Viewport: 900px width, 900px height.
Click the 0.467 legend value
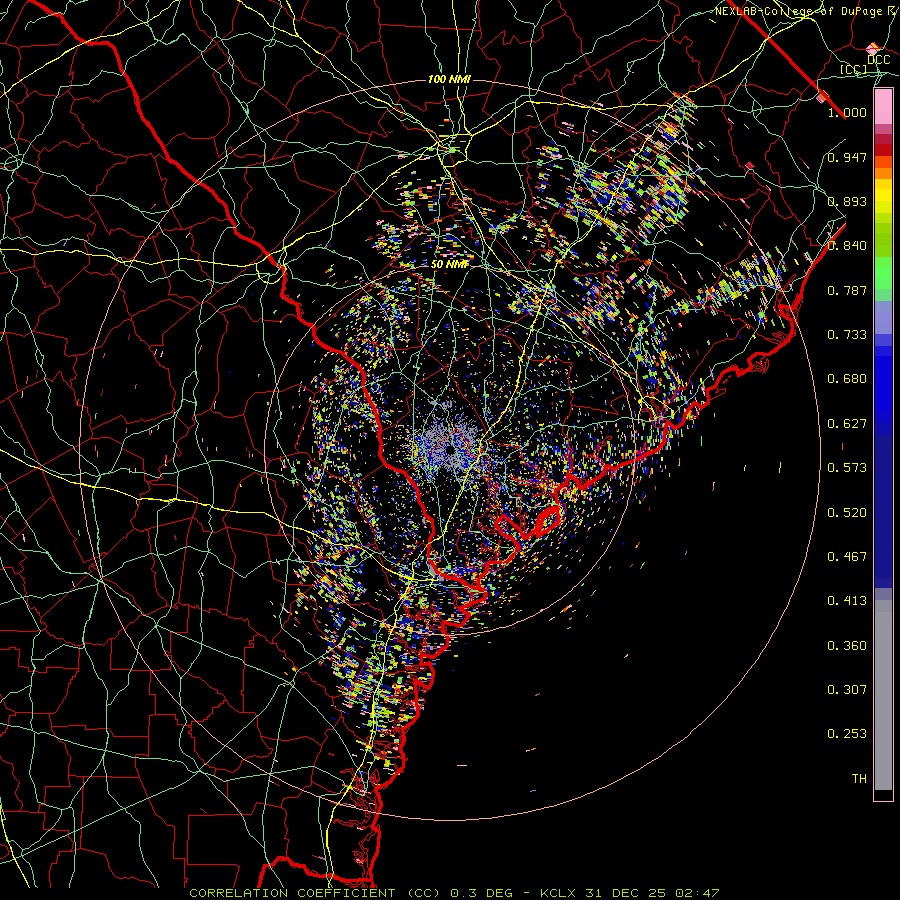[x=847, y=557]
